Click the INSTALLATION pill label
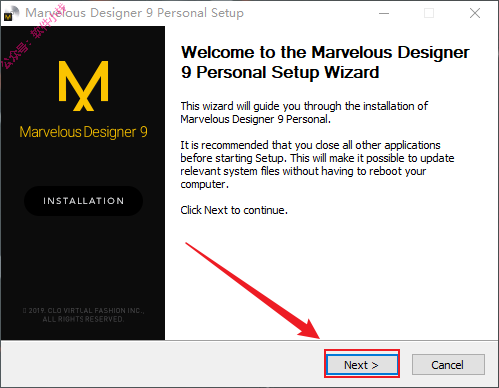This screenshot has height=388, width=499. [x=83, y=201]
